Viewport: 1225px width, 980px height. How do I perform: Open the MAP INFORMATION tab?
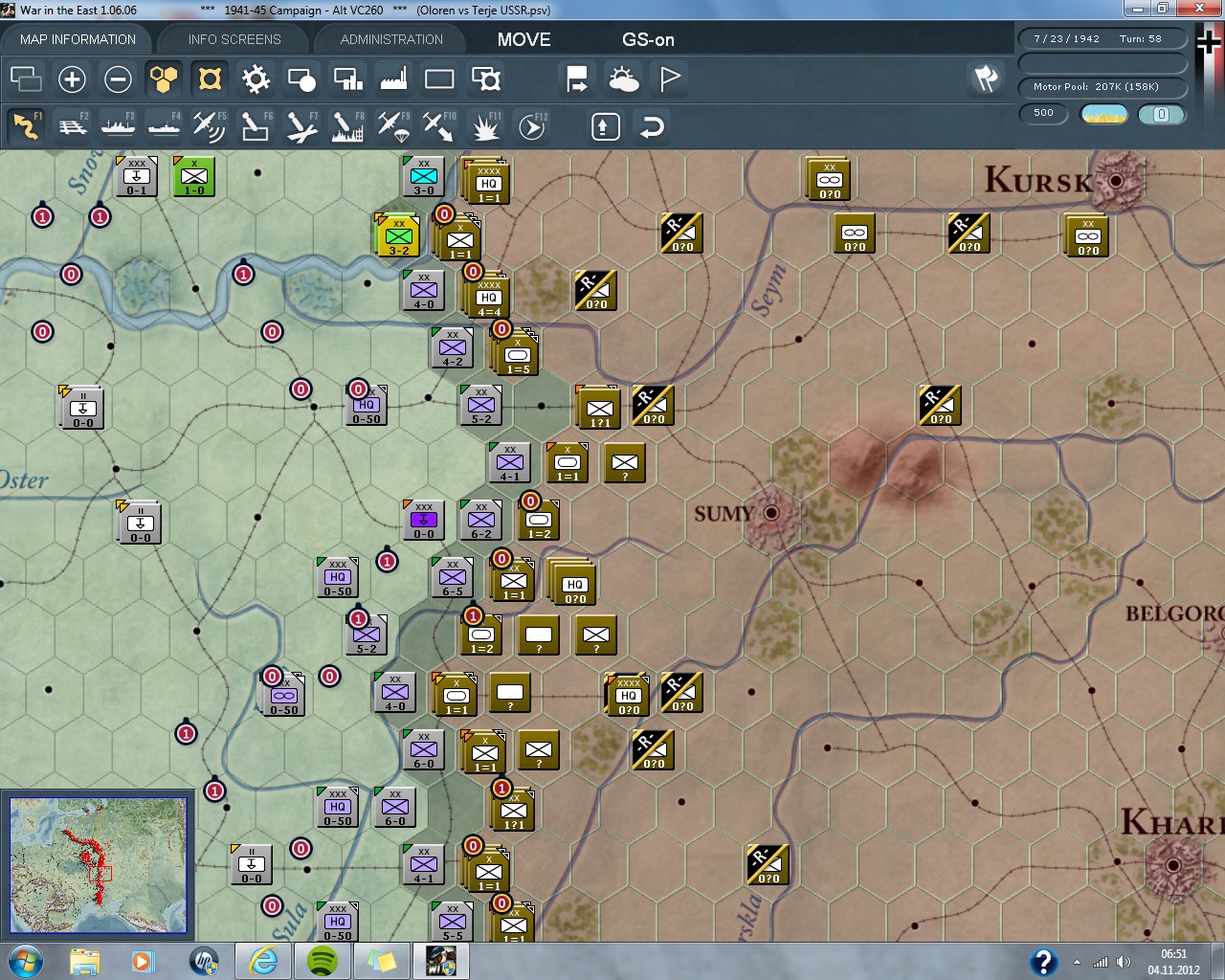[78, 39]
